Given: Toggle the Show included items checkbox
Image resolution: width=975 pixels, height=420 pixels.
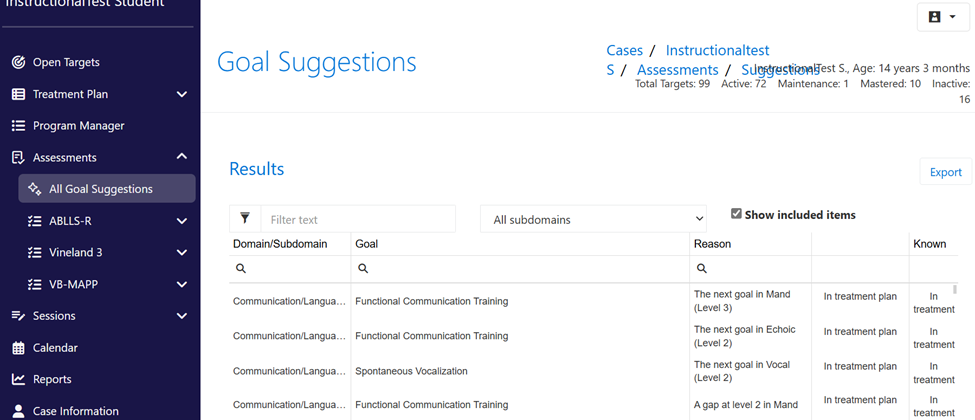Looking at the screenshot, I should coord(736,214).
